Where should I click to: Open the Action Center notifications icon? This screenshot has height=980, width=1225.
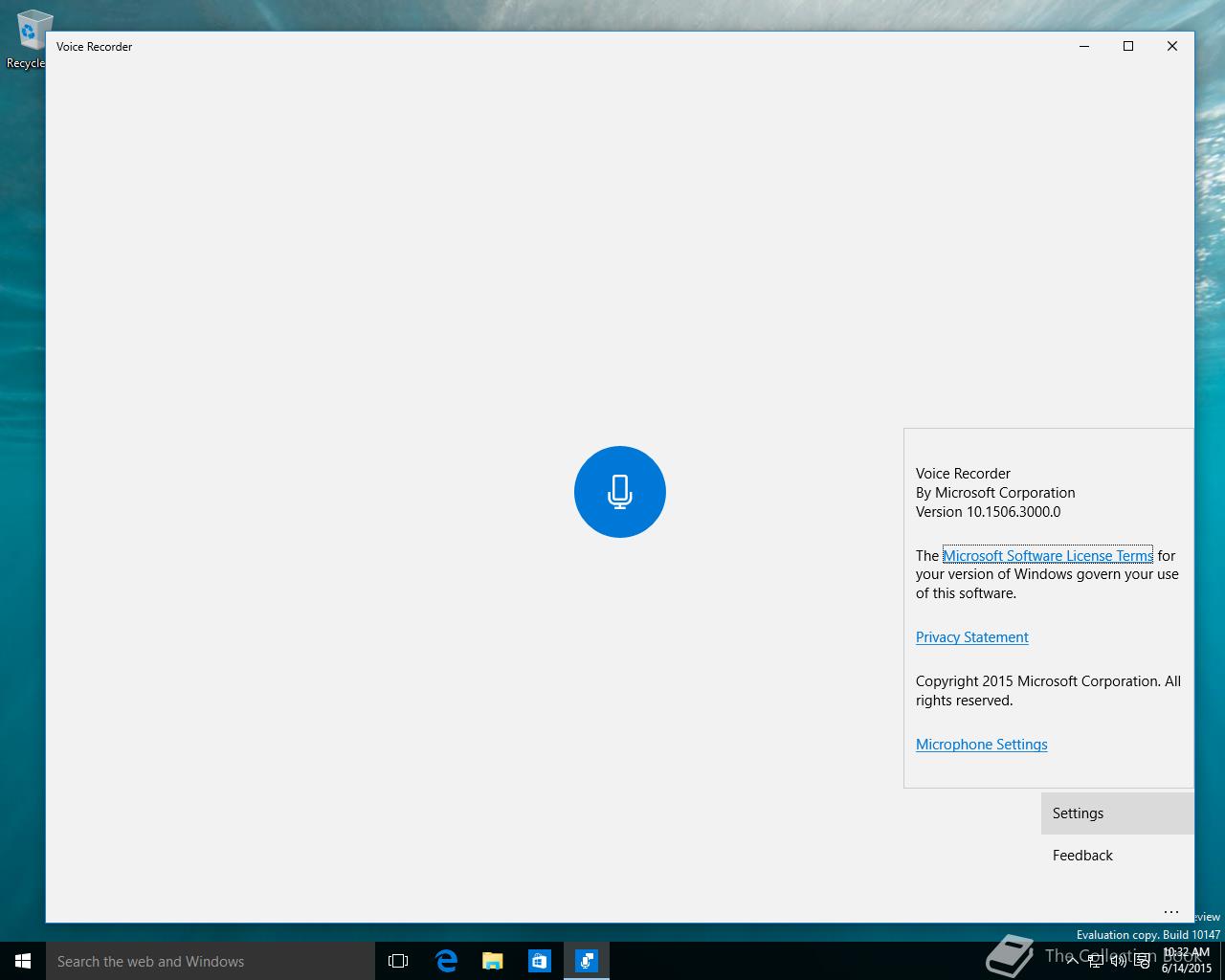click(x=1142, y=961)
